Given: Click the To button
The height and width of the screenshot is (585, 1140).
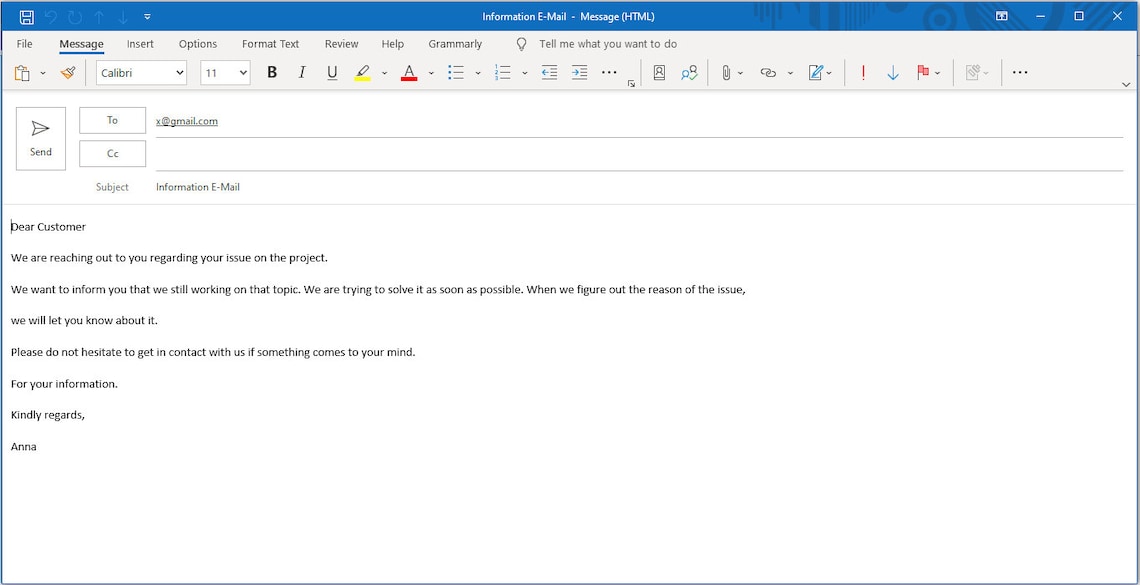Looking at the screenshot, I should tap(113, 121).
